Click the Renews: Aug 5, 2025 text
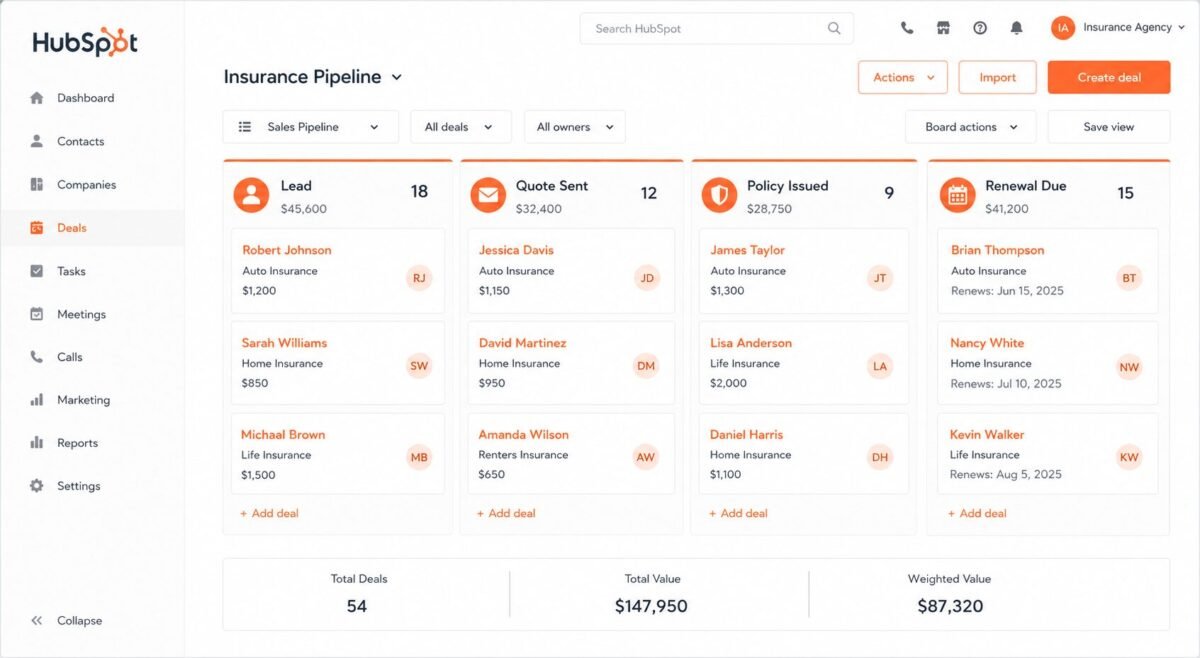Image resolution: width=1200 pixels, height=658 pixels. [x=1006, y=475]
